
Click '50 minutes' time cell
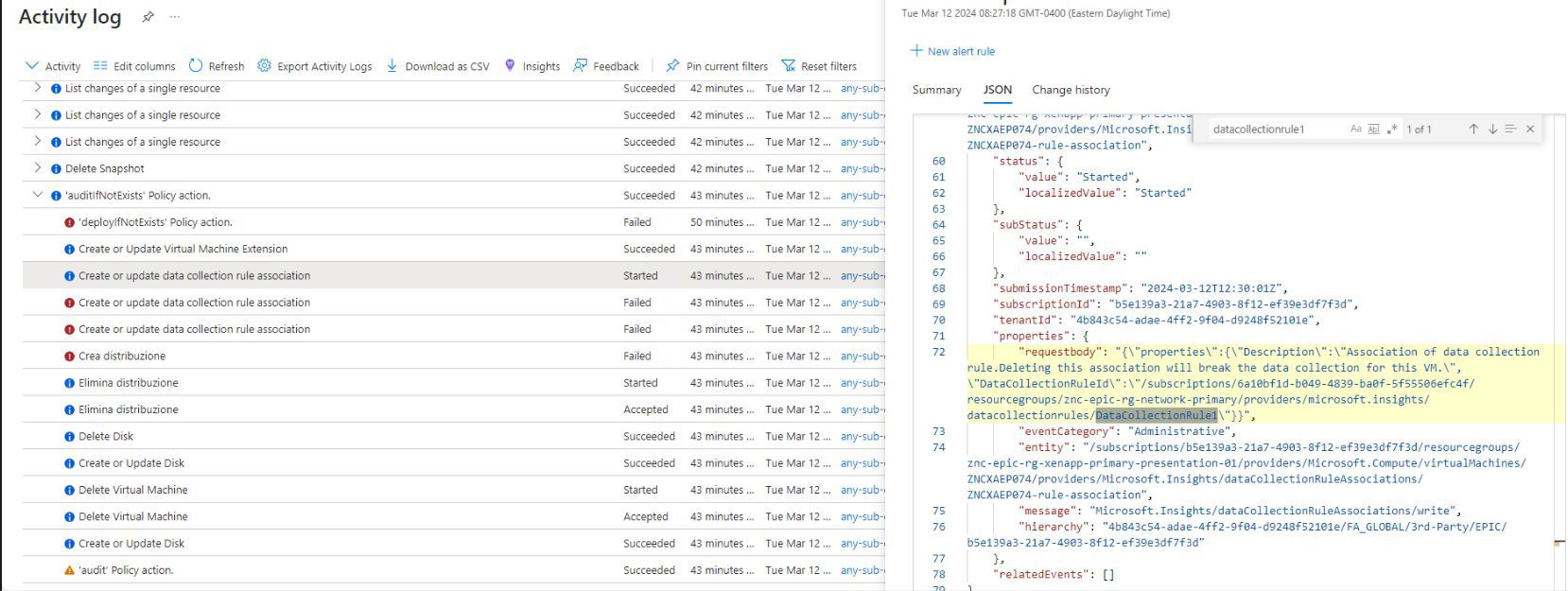tap(722, 222)
